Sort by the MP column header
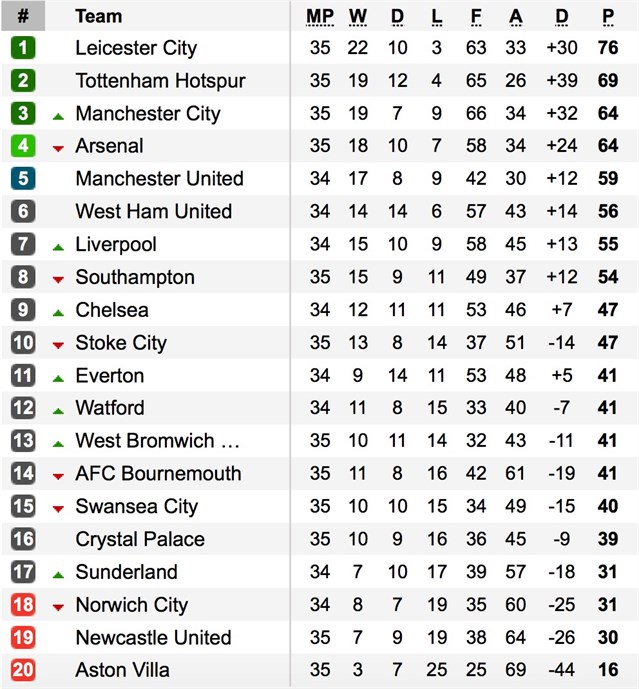 [320, 17]
